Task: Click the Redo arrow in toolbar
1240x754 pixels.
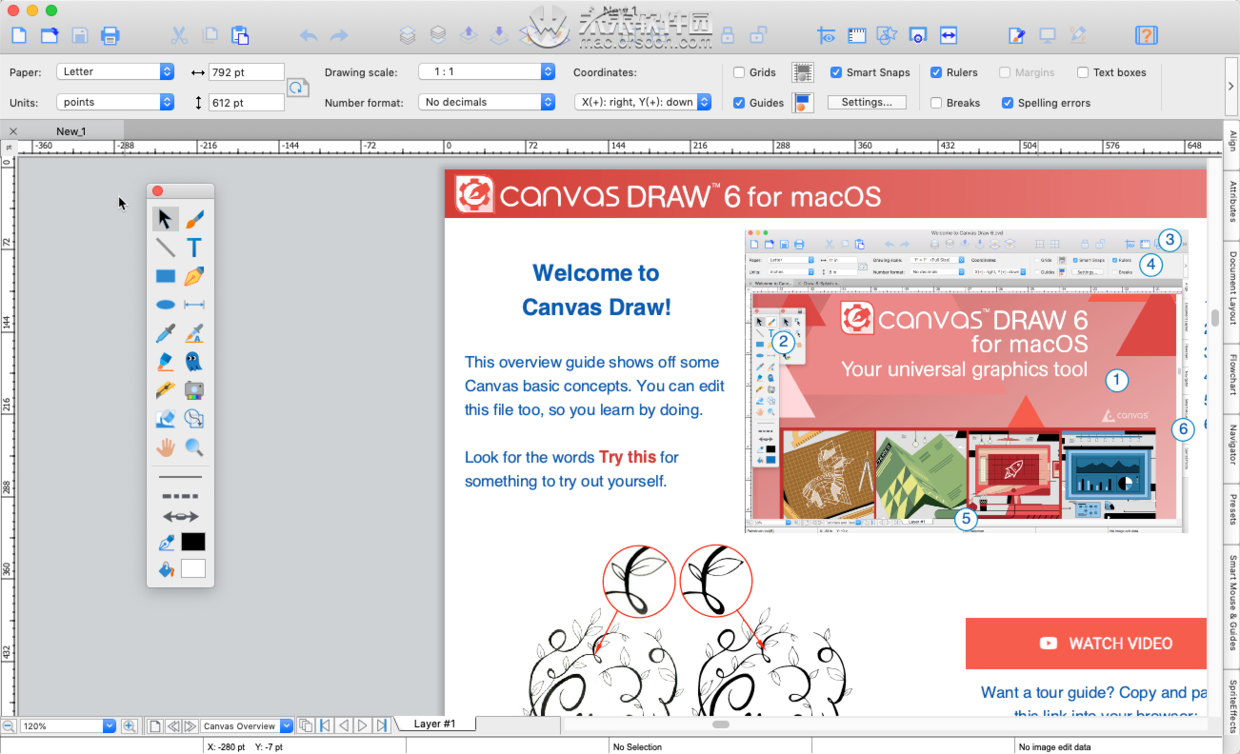Action: pos(339,36)
